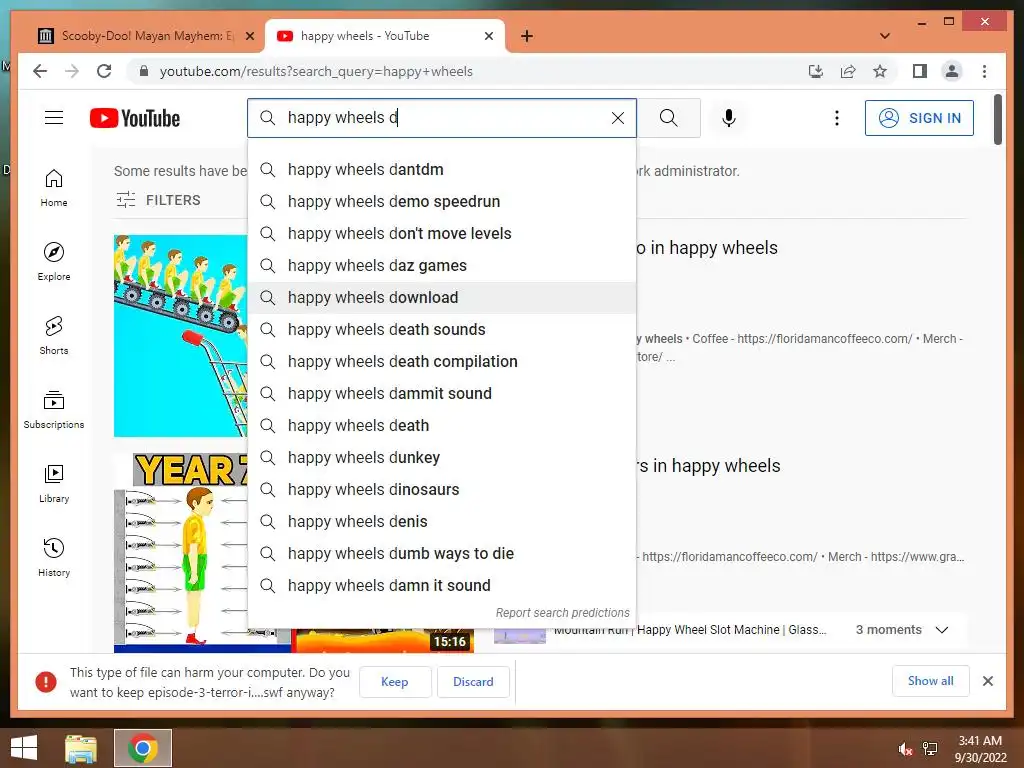The width and height of the screenshot is (1024, 768).
Task: Open the tab search dropdown chevron
Action: 885,36
